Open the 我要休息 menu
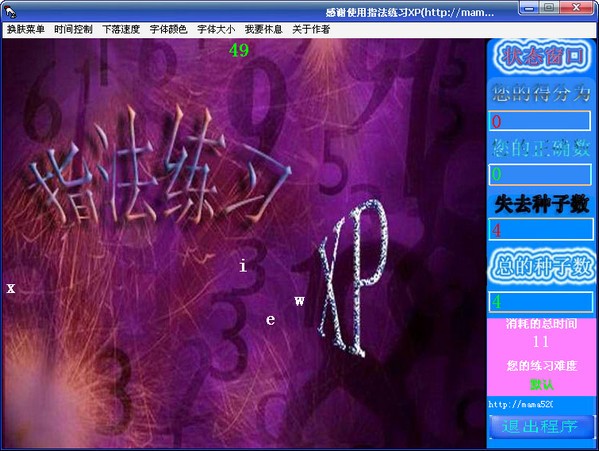This screenshot has height=451, width=599. click(x=264, y=29)
